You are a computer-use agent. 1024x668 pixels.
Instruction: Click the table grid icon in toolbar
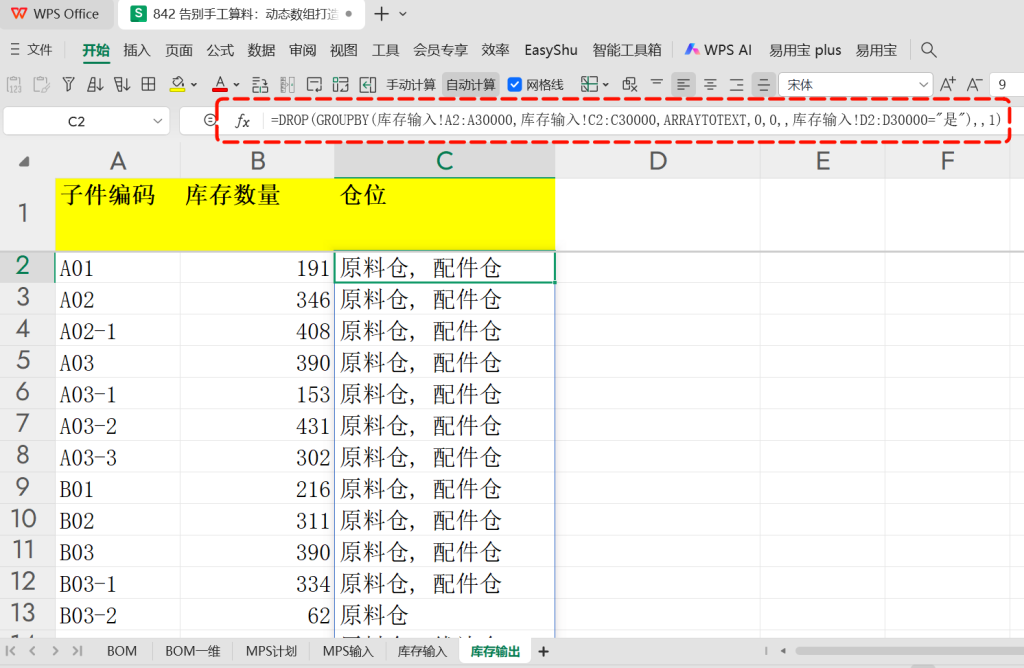click(149, 84)
